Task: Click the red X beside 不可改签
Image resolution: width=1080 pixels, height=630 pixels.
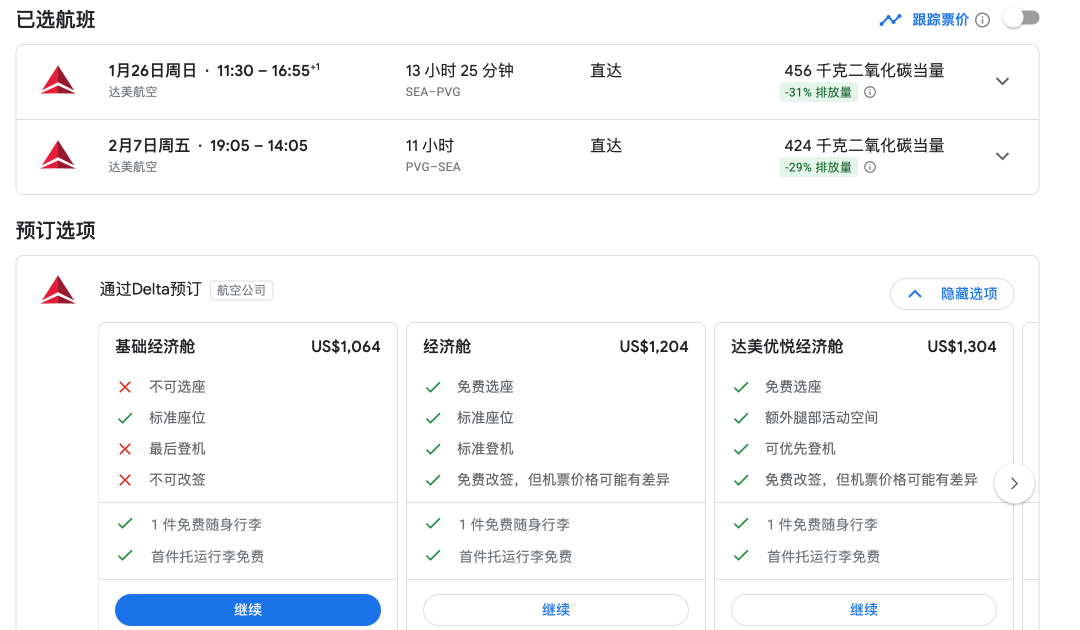Action: point(125,481)
